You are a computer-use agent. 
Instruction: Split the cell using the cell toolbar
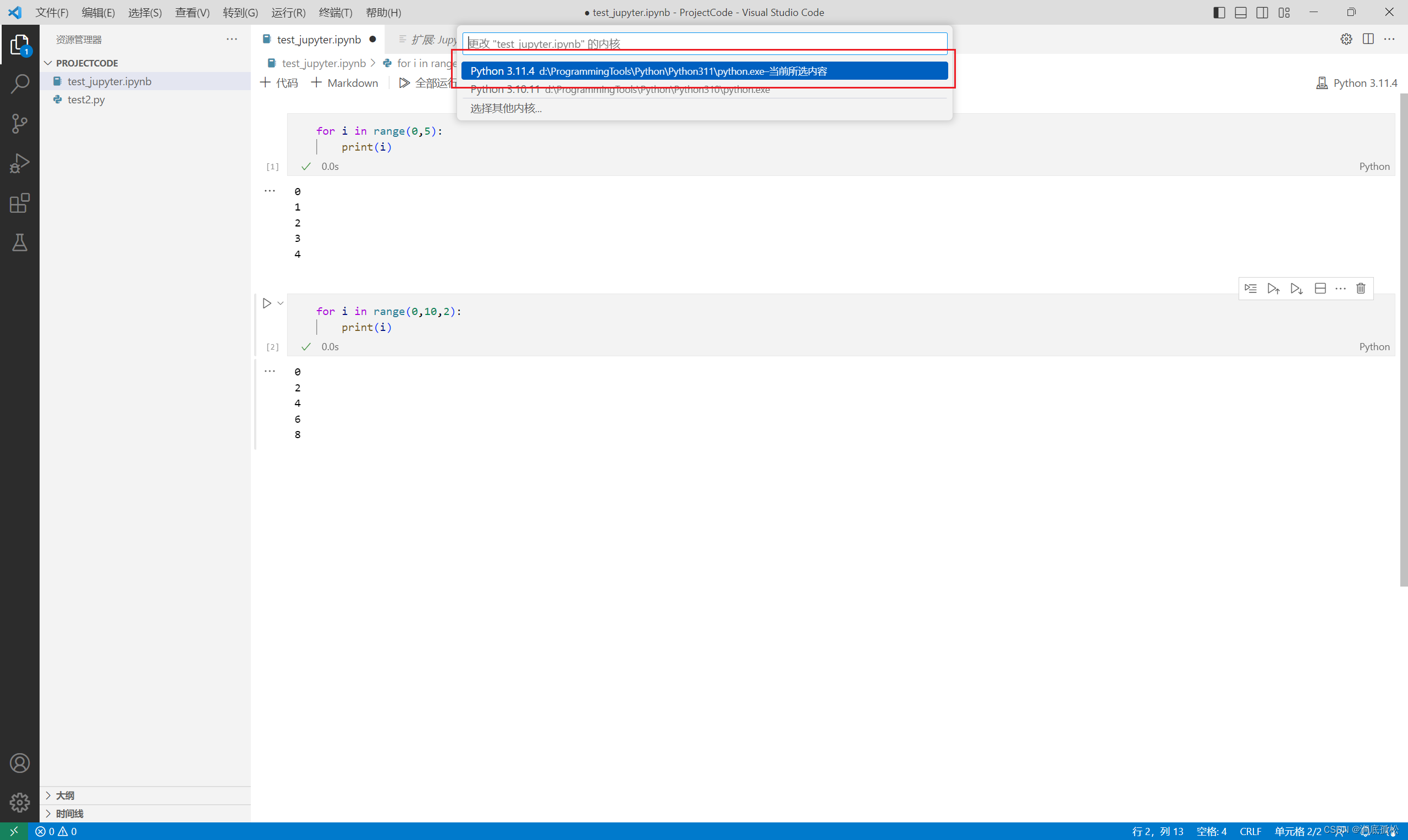[x=1320, y=289]
